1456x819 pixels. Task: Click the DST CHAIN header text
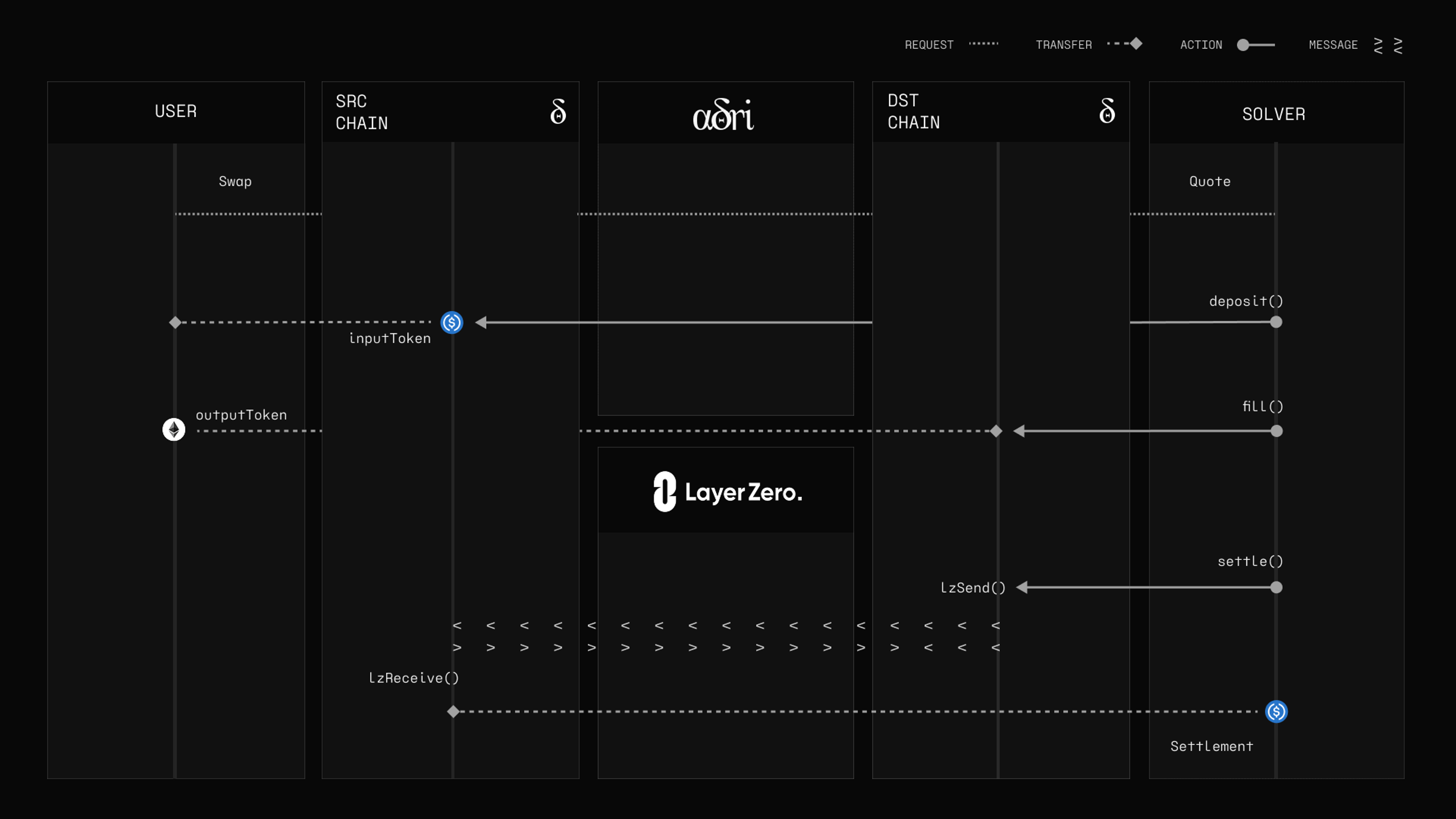tap(914, 111)
